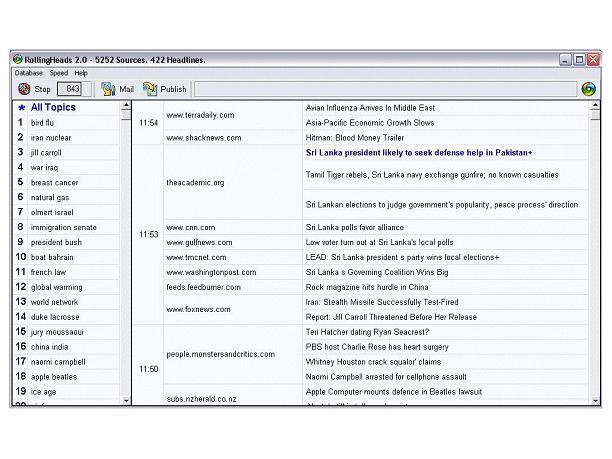The image size is (612, 459).
Task: Open headline 'Sri Lanka president likely to seek defense help'
Action: pos(418,153)
